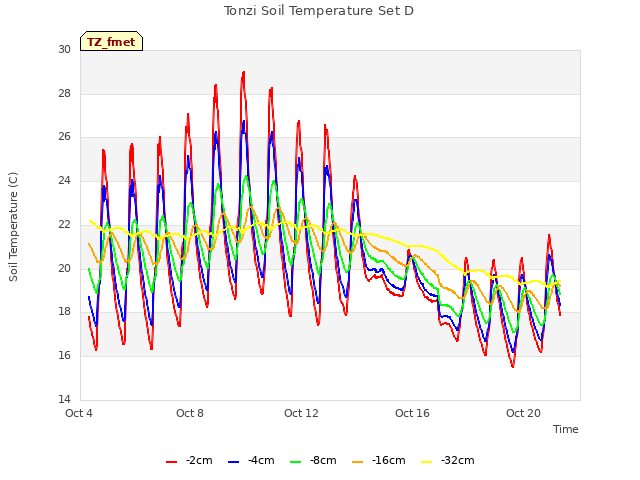The width and height of the screenshot is (640, 480).
Task: Click the 20 y-axis tick label
Action: tap(64, 268)
